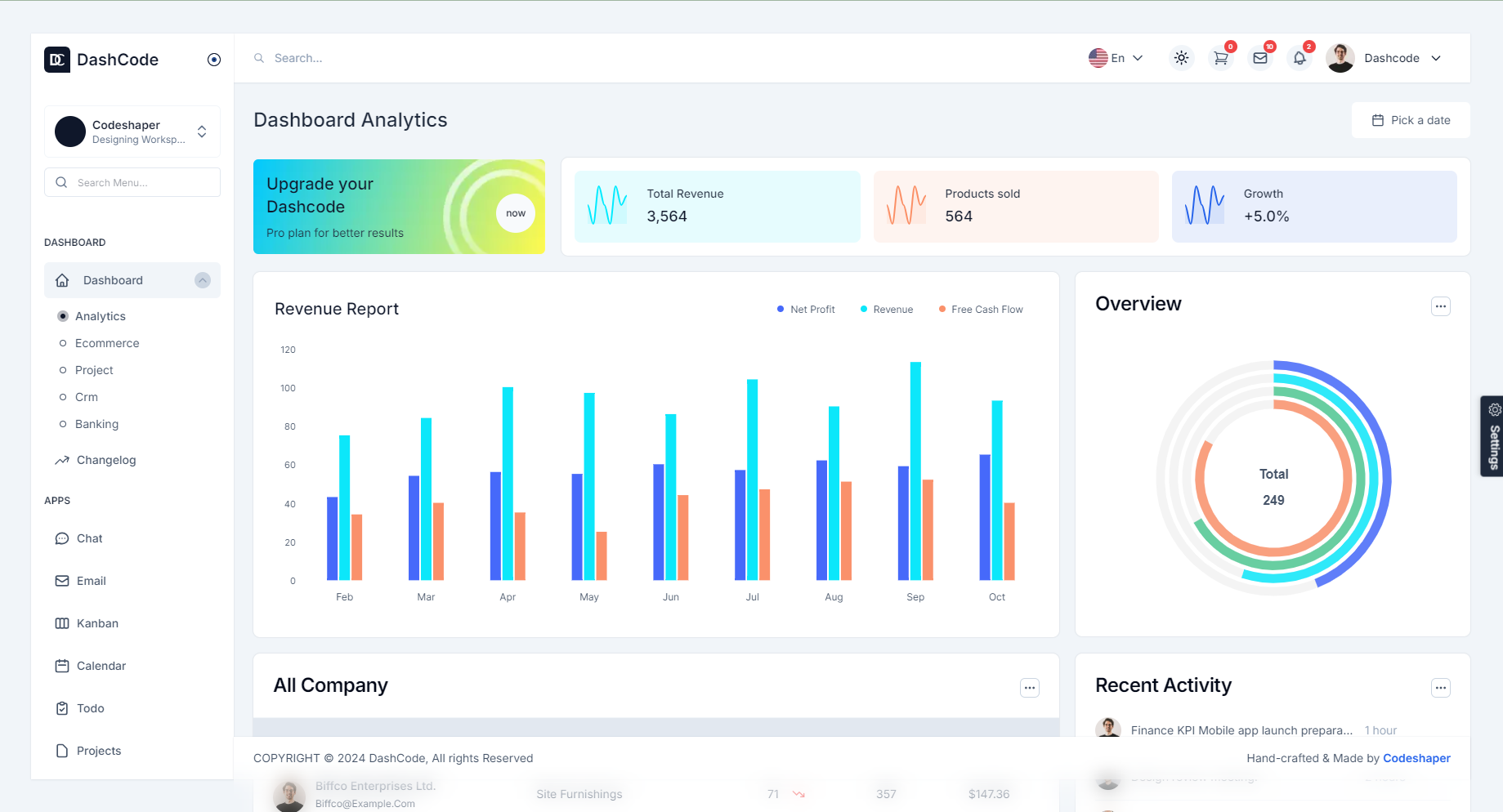This screenshot has height=812, width=1503.
Task: Open the Recent Activity options menu
Action: tap(1441, 688)
